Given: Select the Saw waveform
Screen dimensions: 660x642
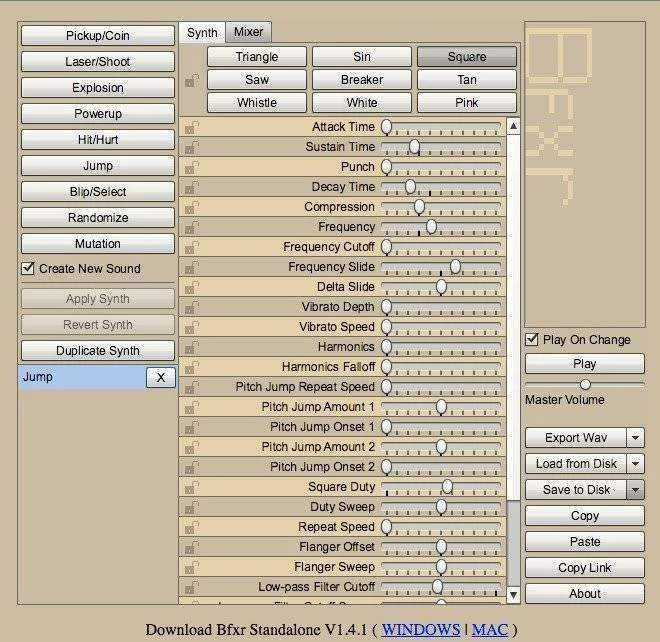Looking at the screenshot, I should click(x=257, y=80).
